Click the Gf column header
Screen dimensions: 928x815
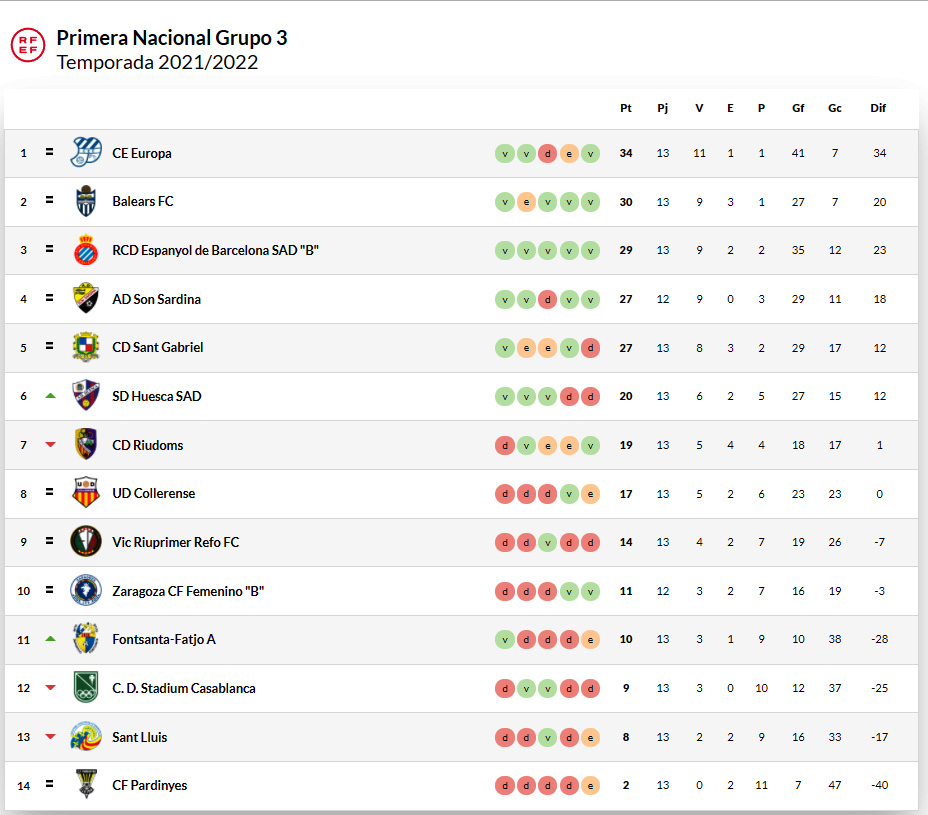click(x=798, y=108)
